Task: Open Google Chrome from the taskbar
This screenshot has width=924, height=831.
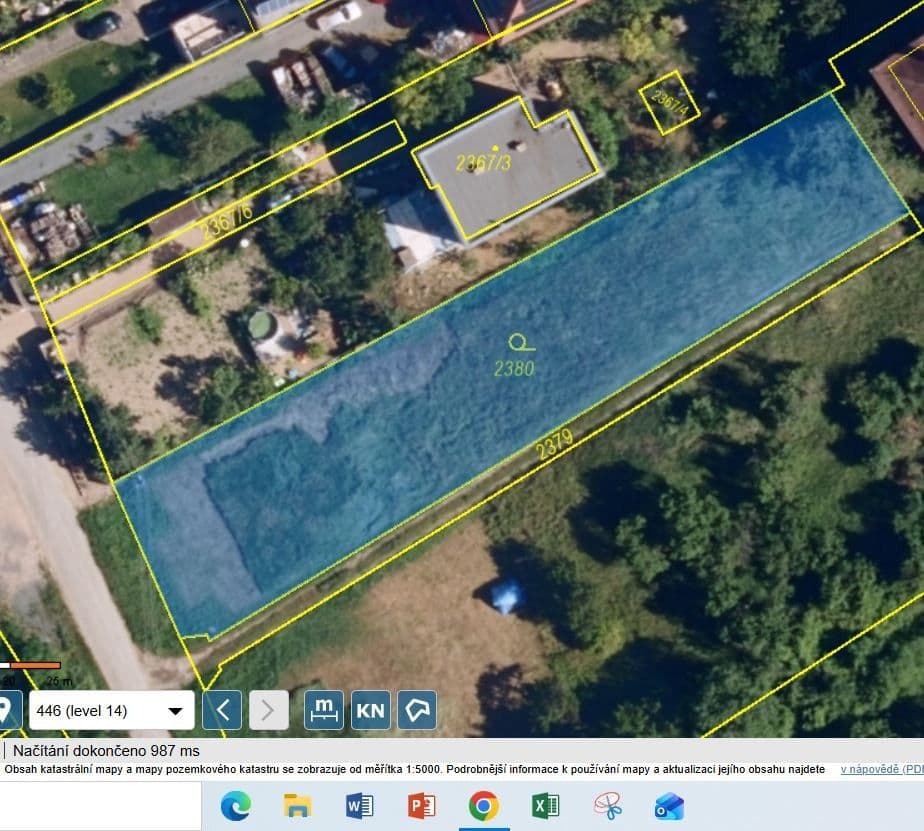Action: click(484, 803)
